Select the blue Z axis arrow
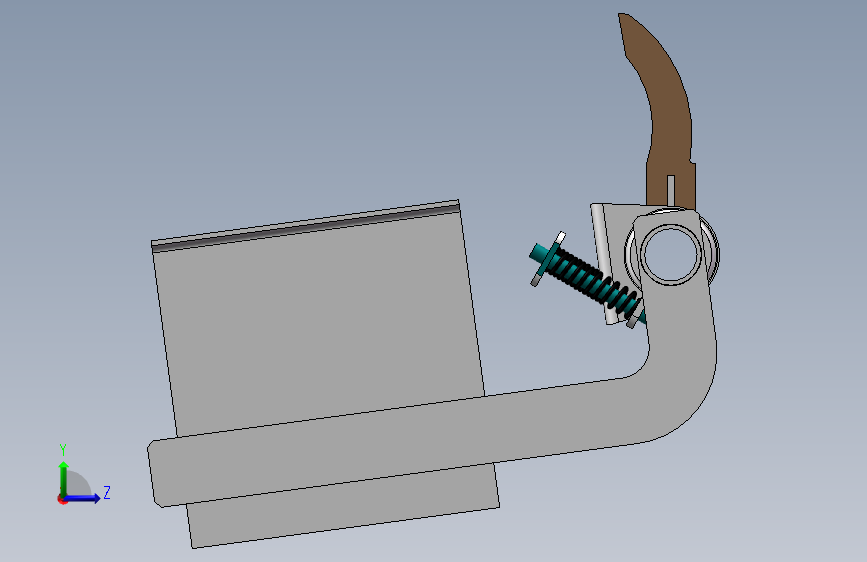Screen dimensions: 867x562 coord(83,498)
